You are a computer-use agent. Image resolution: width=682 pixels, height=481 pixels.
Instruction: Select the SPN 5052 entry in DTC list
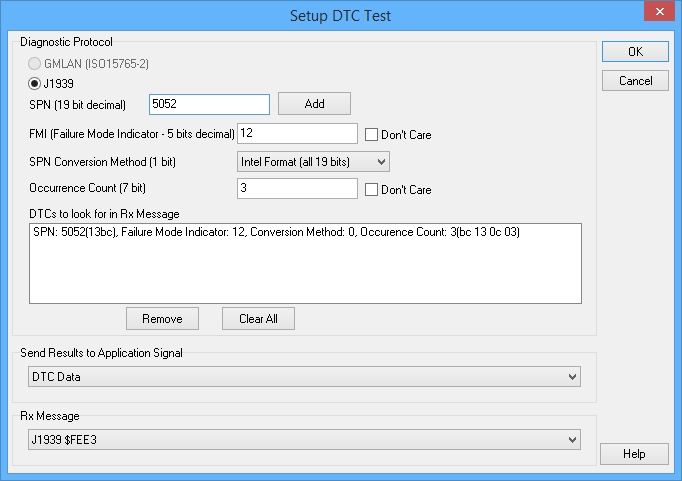point(276,233)
